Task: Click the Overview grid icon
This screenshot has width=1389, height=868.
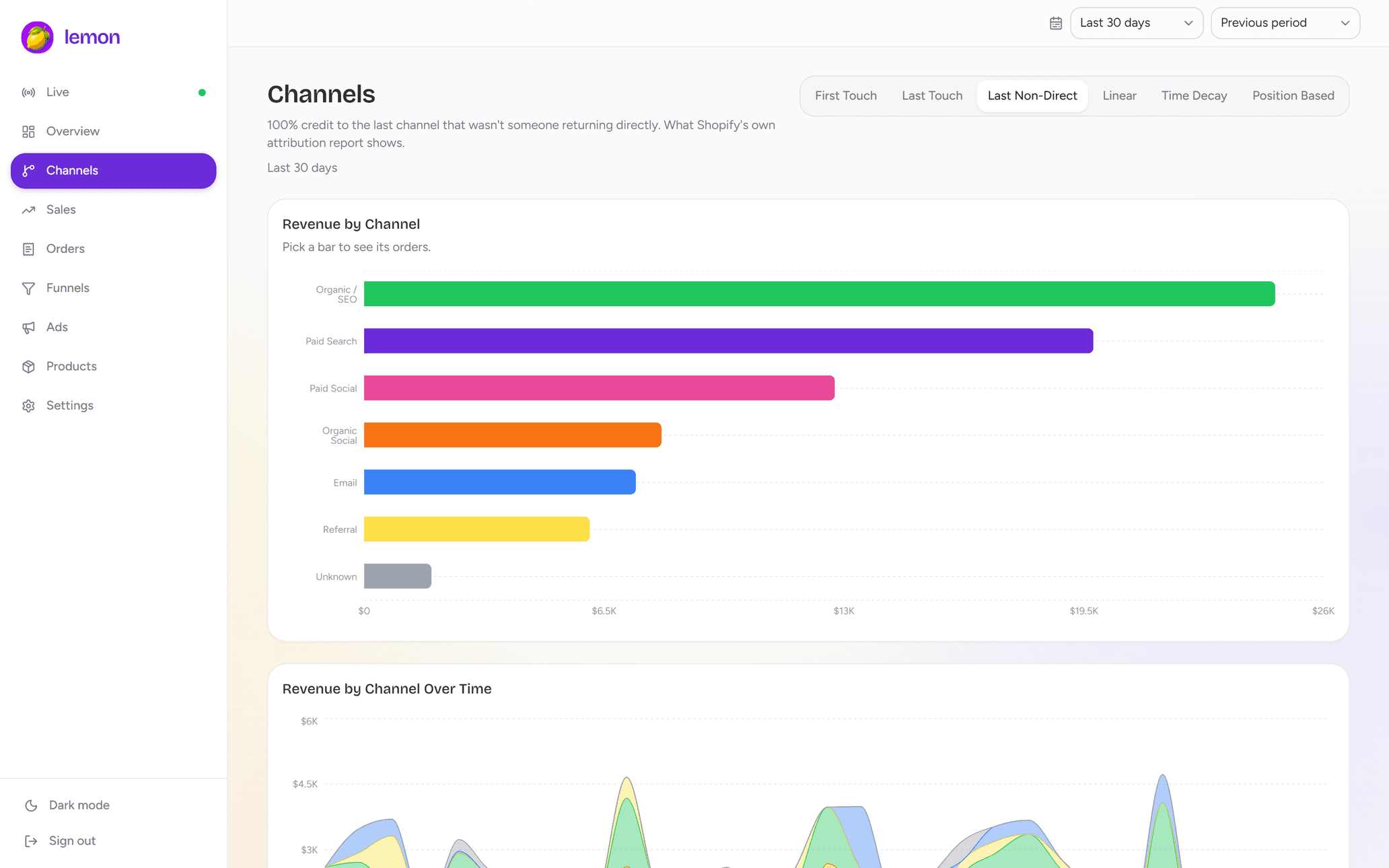Action: click(x=28, y=131)
